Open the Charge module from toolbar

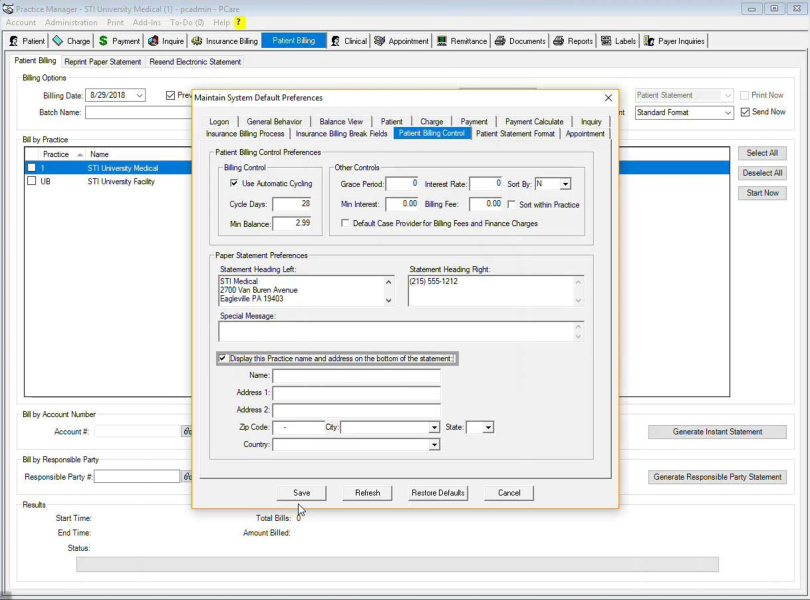72,41
